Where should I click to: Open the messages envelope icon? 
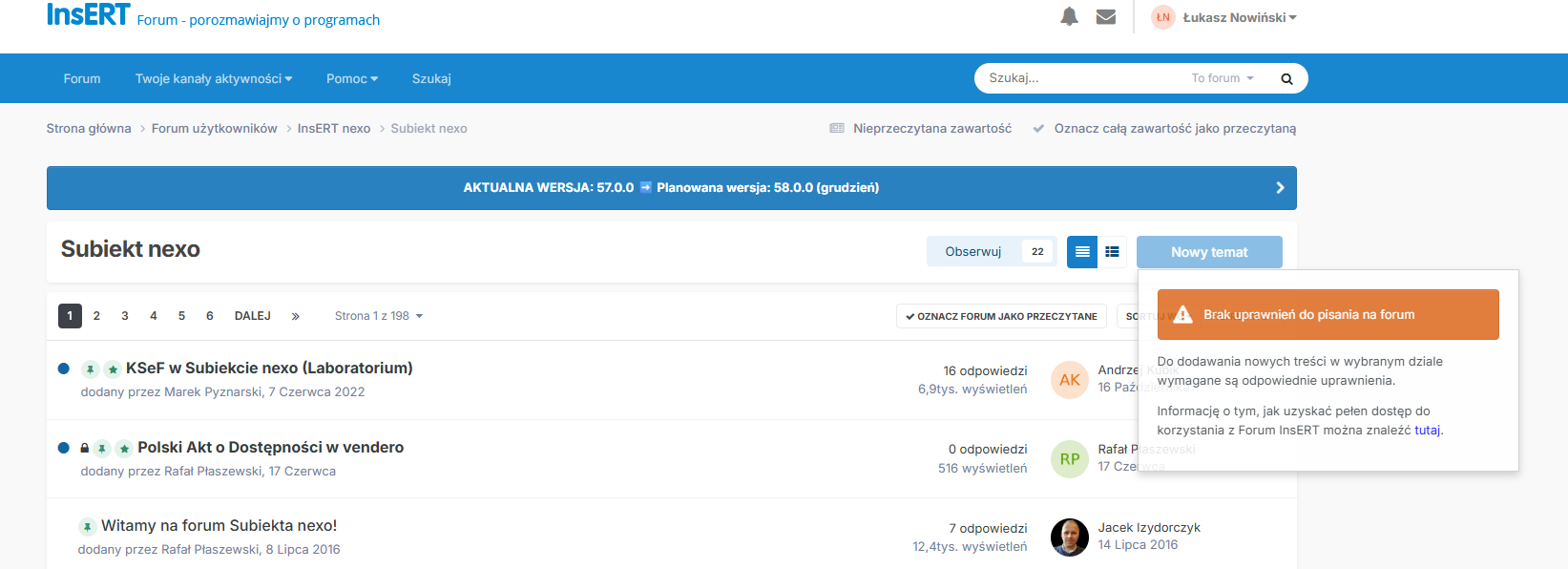1106,17
